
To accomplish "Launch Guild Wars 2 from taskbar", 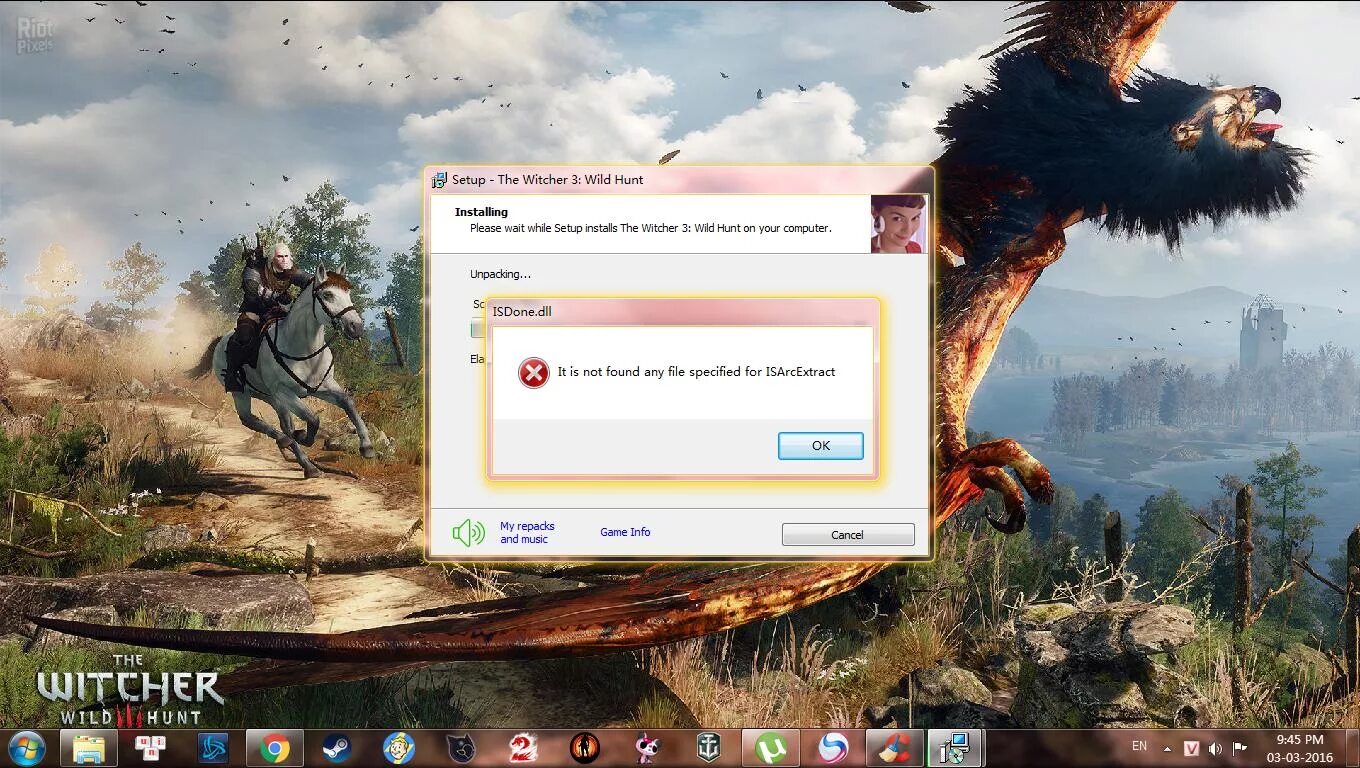I will [x=523, y=748].
